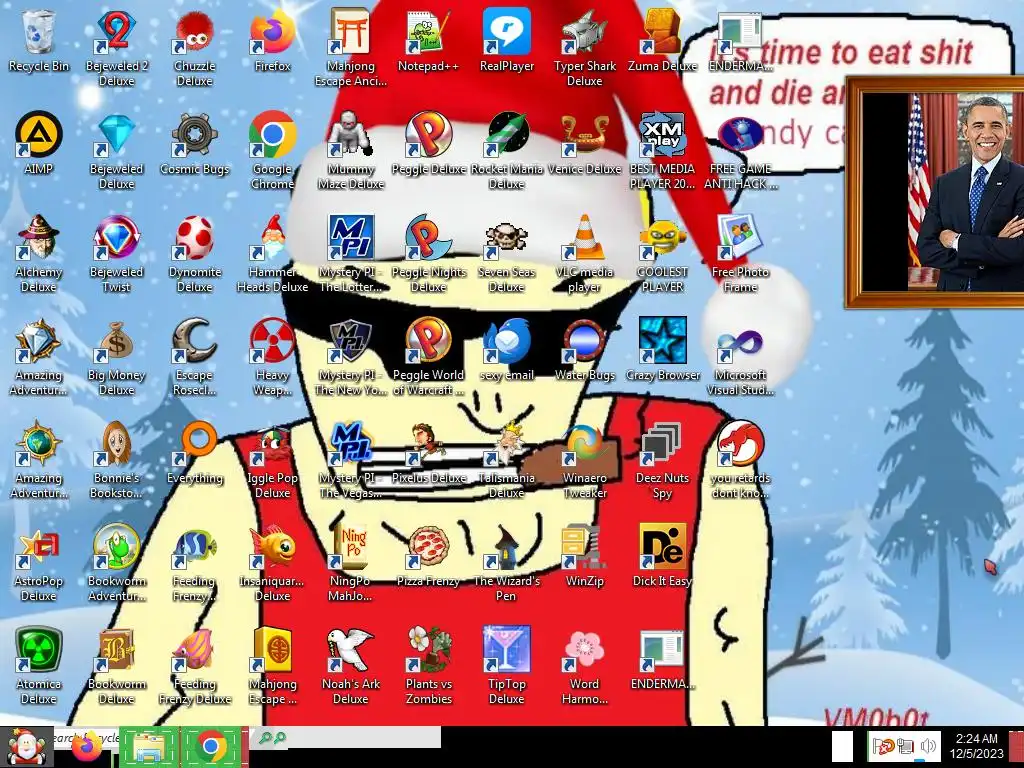Launch Seven Seas Deluxe

pos(507,255)
